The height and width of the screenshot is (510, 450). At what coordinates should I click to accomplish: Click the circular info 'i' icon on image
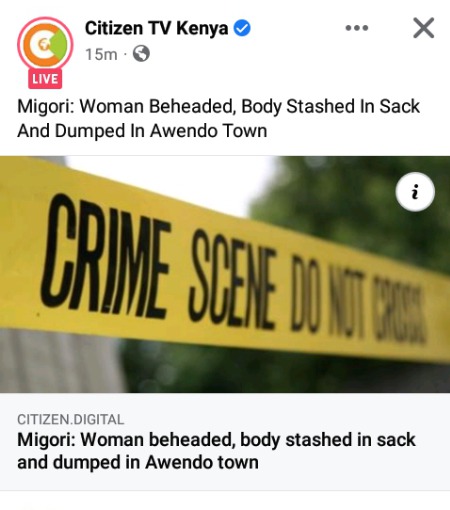415,192
